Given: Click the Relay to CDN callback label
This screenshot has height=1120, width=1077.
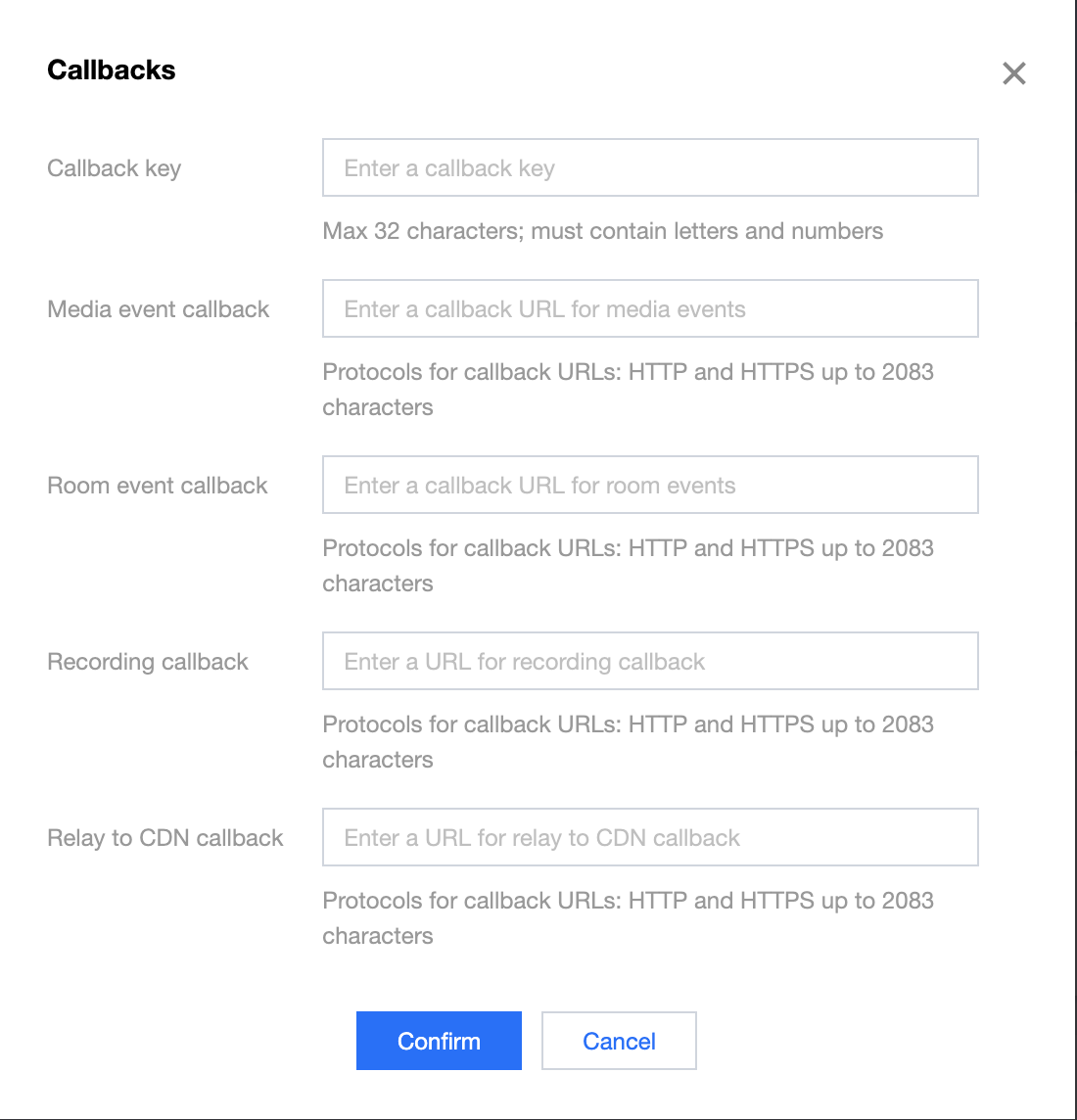Looking at the screenshot, I should point(165,838).
